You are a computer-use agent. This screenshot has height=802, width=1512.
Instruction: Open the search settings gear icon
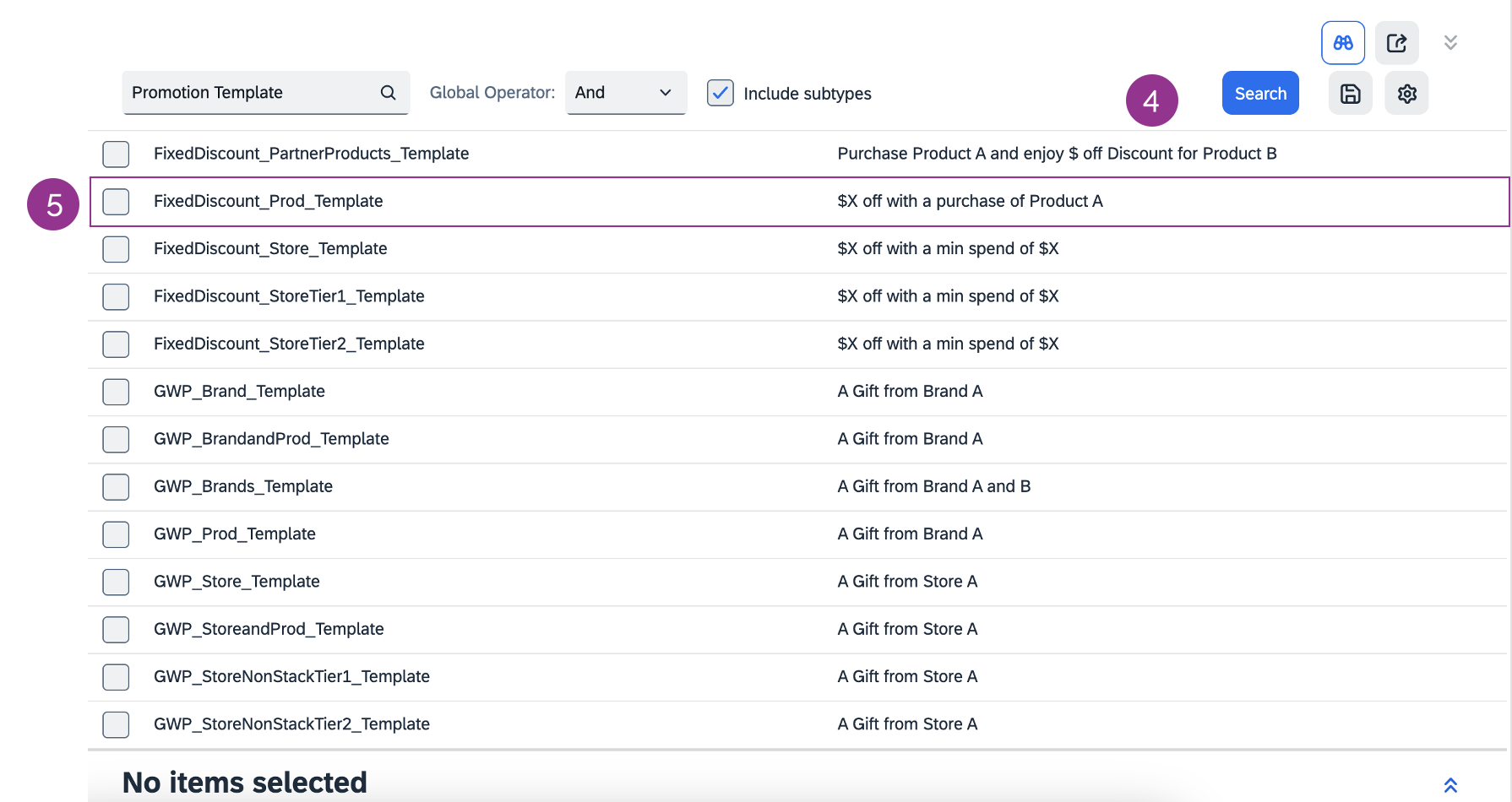click(1406, 94)
